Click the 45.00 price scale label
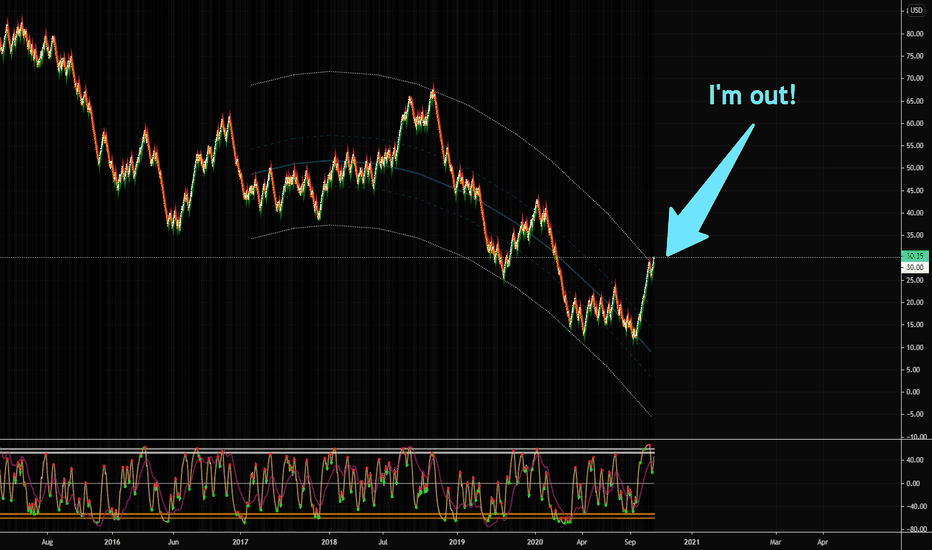 pos(915,191)
